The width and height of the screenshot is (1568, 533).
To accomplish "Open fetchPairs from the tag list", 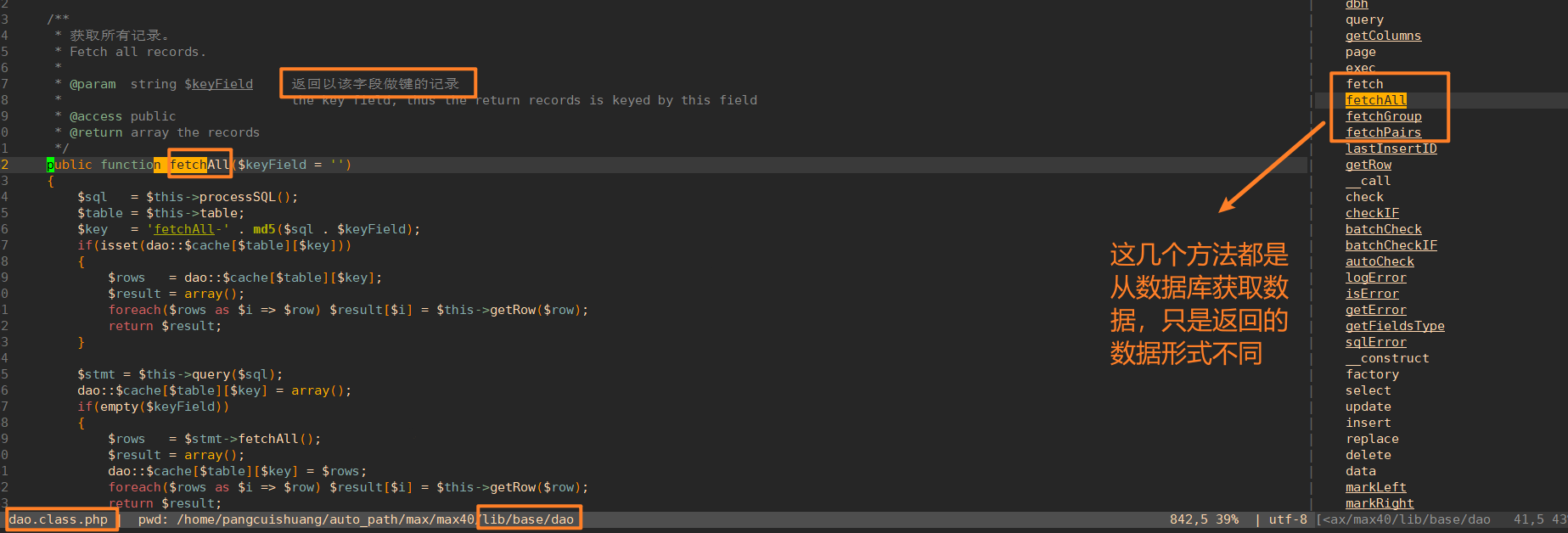I will coord(1383,132).
